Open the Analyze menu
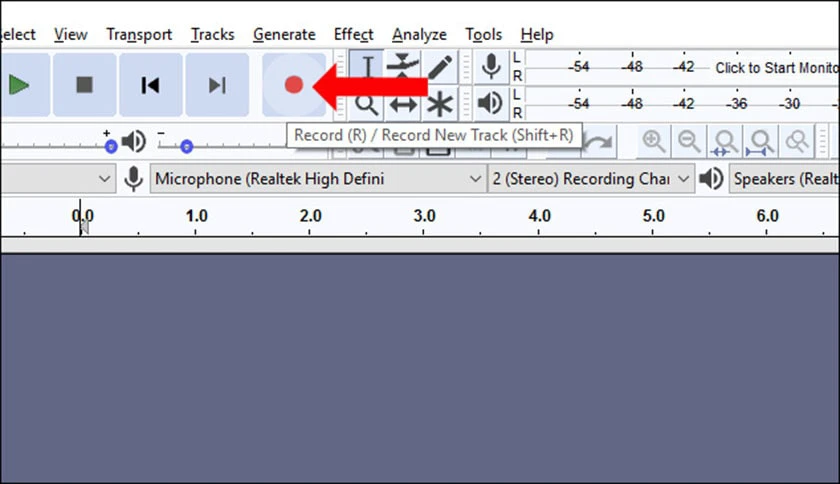 pyautogui.click(x=419, y=35)
